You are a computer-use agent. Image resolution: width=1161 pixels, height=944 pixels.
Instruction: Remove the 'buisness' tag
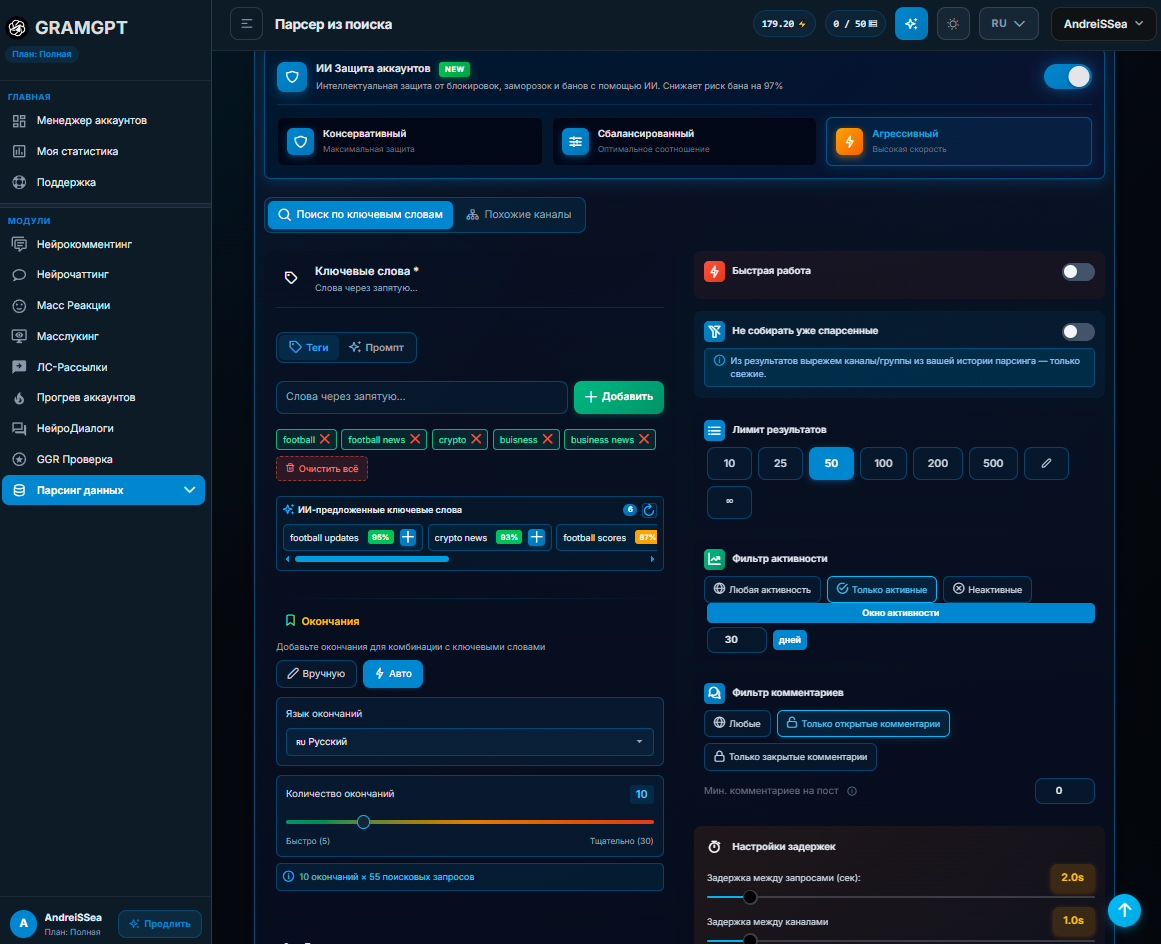point(547,439)
